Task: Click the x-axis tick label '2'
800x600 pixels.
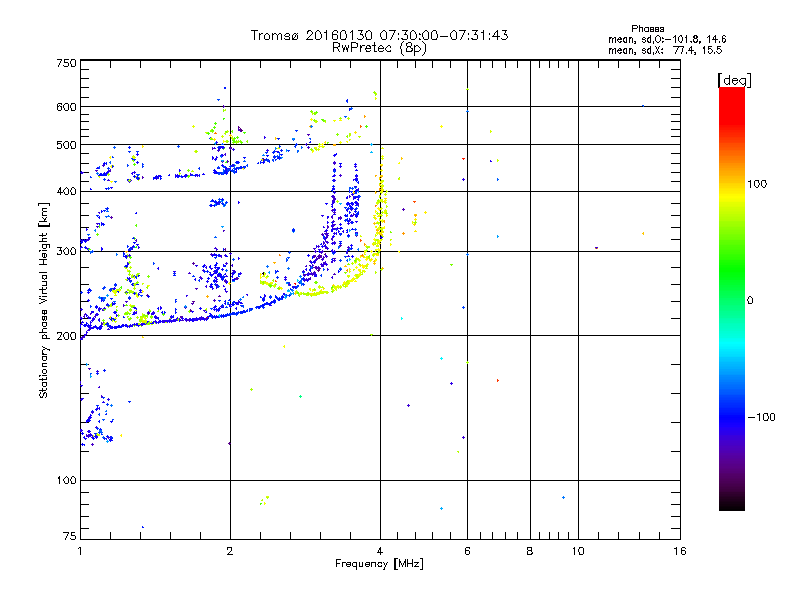Action: click(230, 551)
